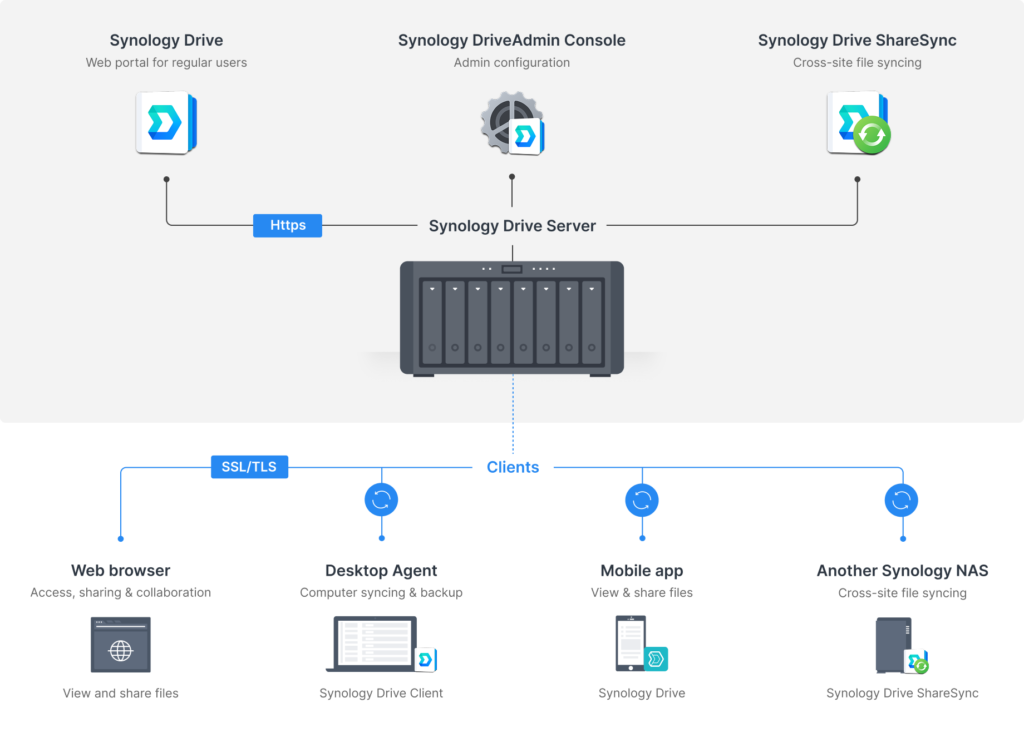This screenshot has height=752, width=1024.
Task: Click the 'Synology DriveAdmin Console' heading
Action: click(x=512, y=40)
